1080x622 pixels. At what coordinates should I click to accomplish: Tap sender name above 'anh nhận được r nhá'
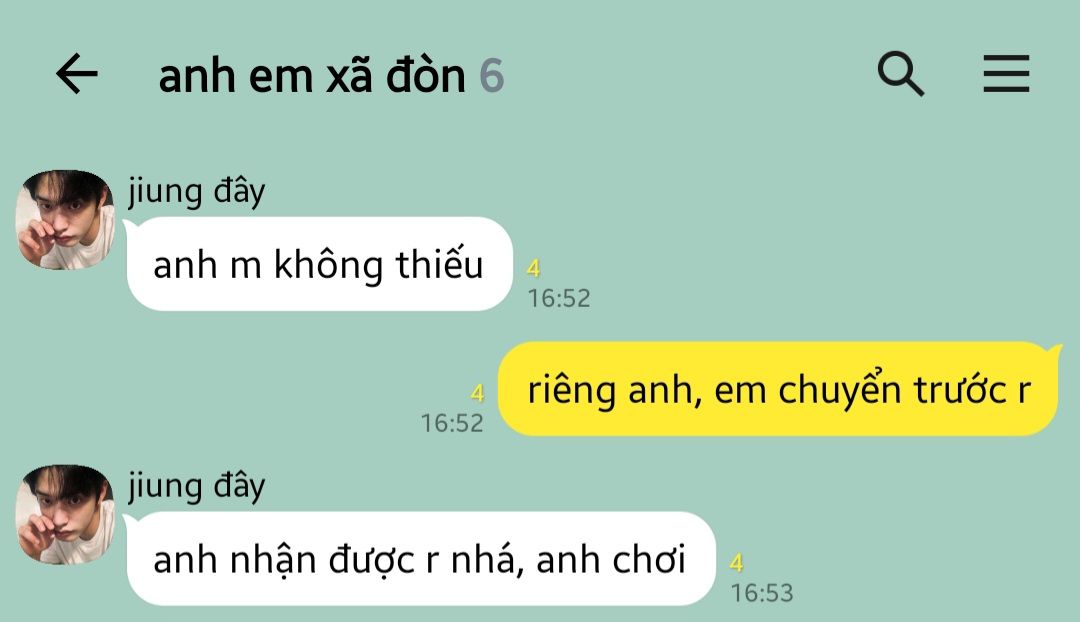coord(196,486)
